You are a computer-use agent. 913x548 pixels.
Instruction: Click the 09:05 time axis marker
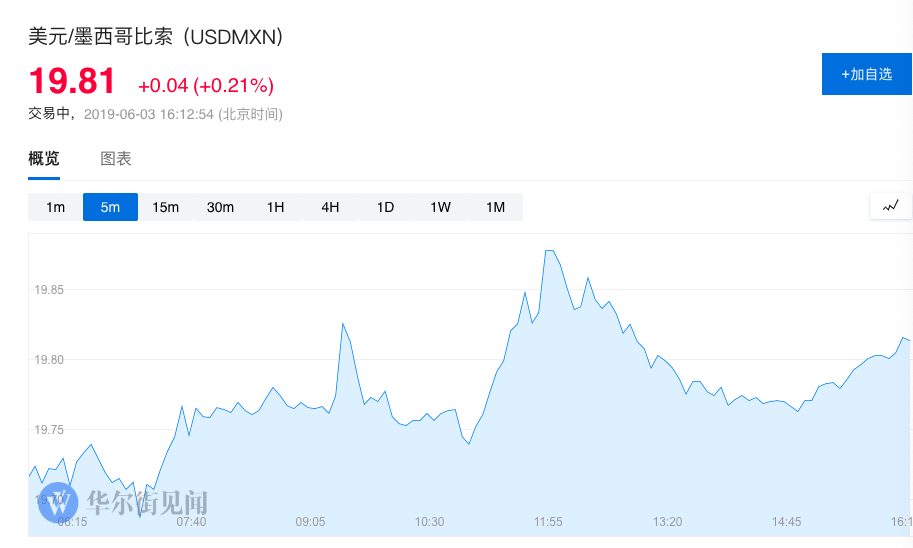[x=310, y=522]
